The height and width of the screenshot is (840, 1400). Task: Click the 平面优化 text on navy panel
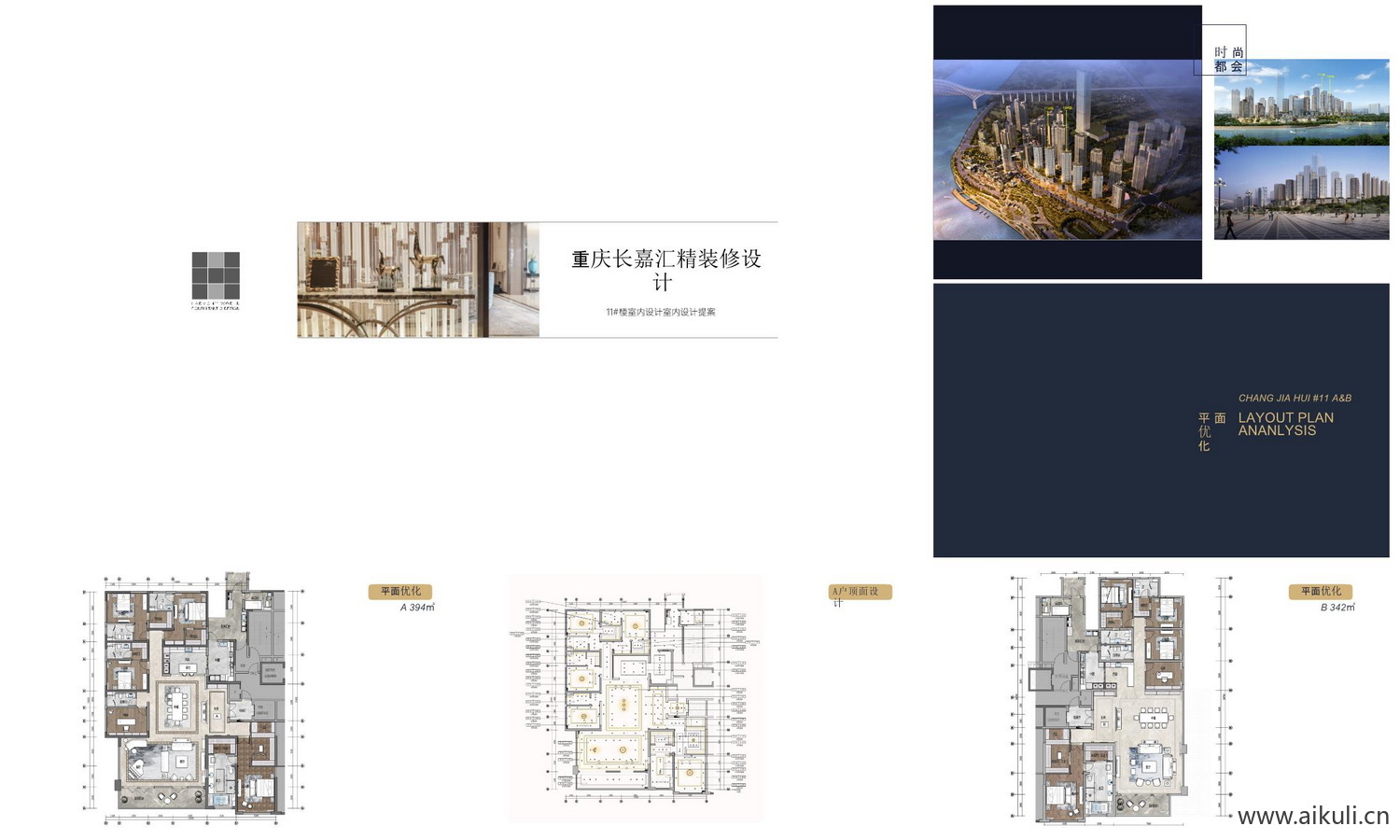[1211, 431]
